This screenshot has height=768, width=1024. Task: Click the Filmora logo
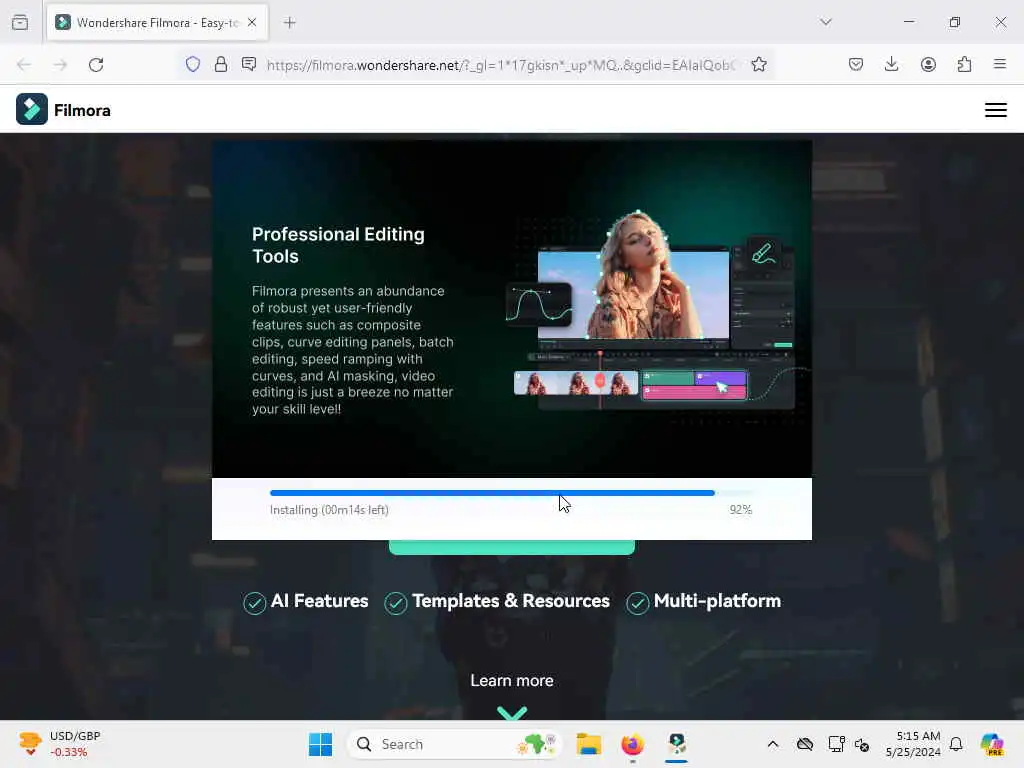click(x=63, y=109)
